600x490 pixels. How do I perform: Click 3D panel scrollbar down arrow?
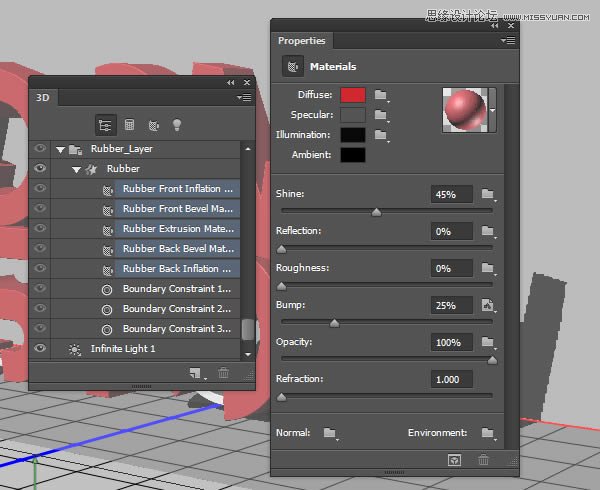[x=248, y=355]
